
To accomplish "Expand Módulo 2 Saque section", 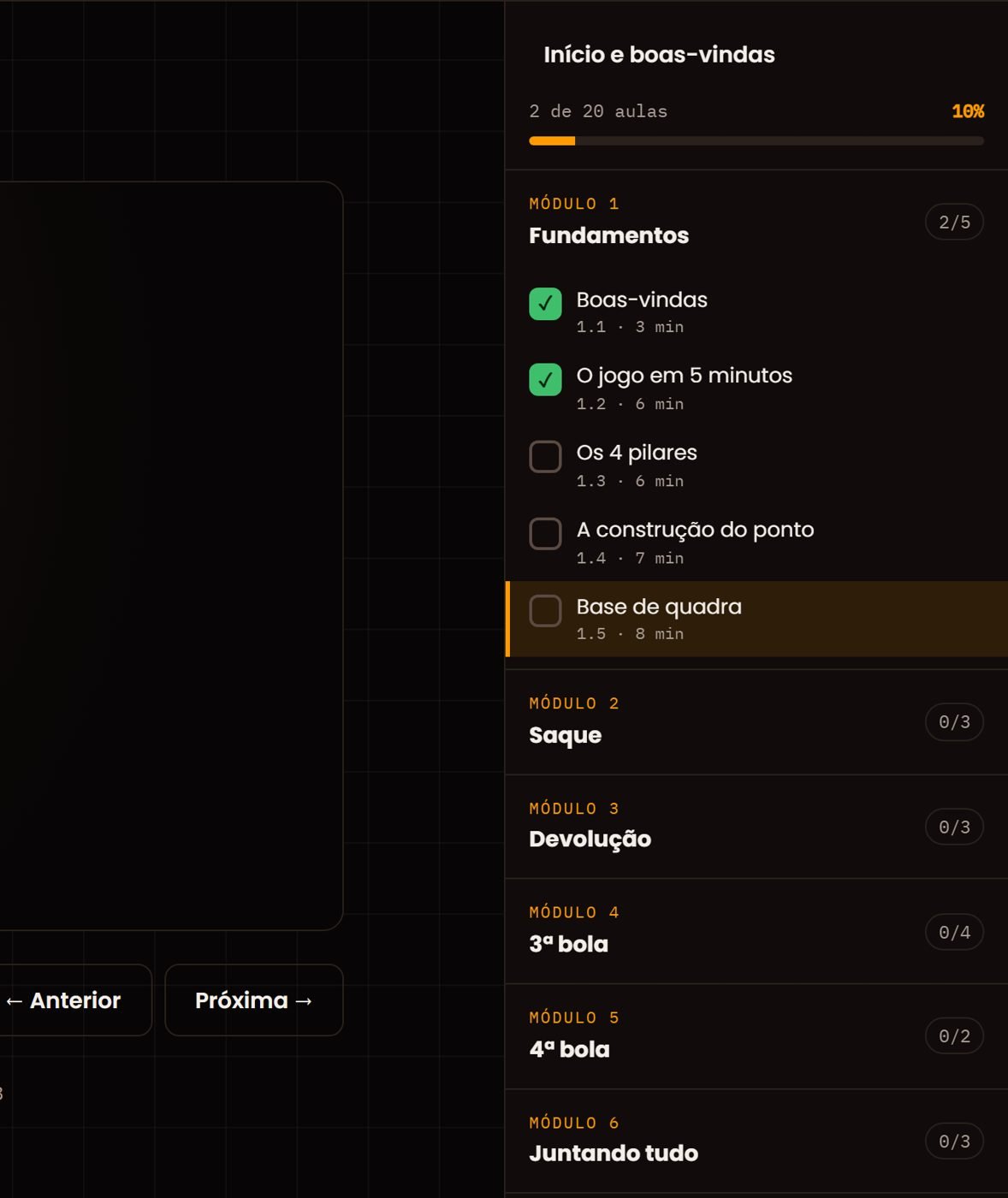I will tap(756, 722).
